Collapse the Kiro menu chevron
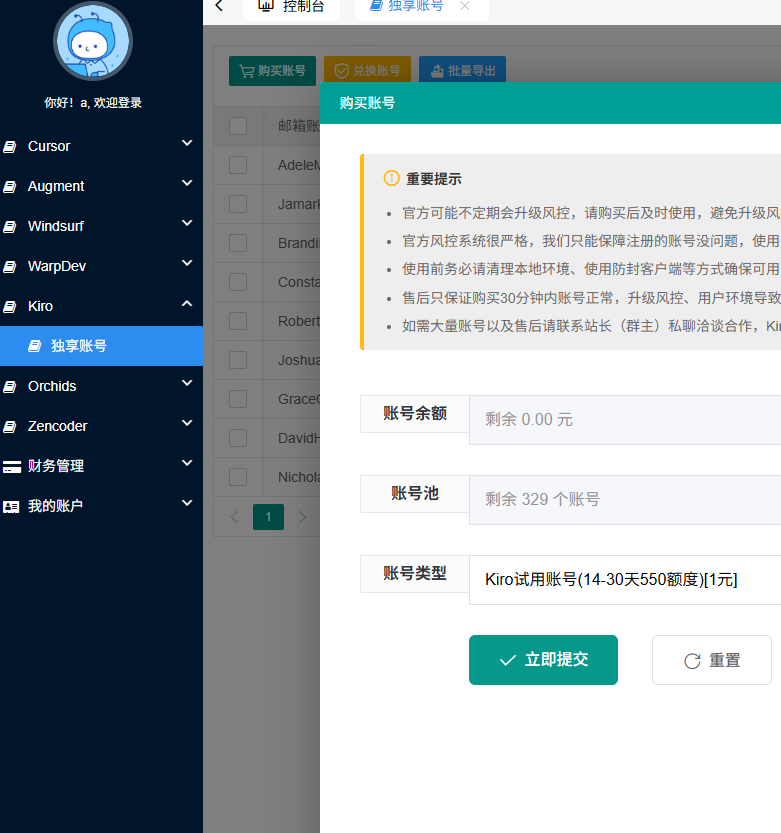This screenshot has width=781, height=833. pos(187,304)
